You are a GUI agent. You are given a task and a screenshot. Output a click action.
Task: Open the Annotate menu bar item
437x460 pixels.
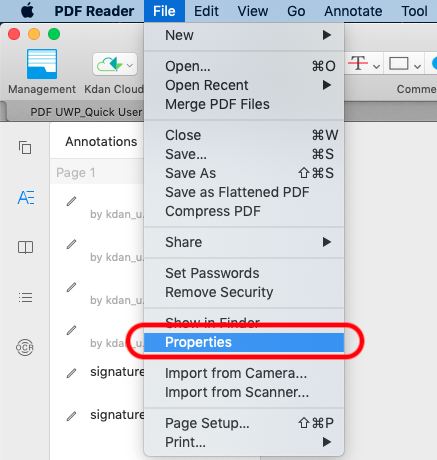[353, 11]
